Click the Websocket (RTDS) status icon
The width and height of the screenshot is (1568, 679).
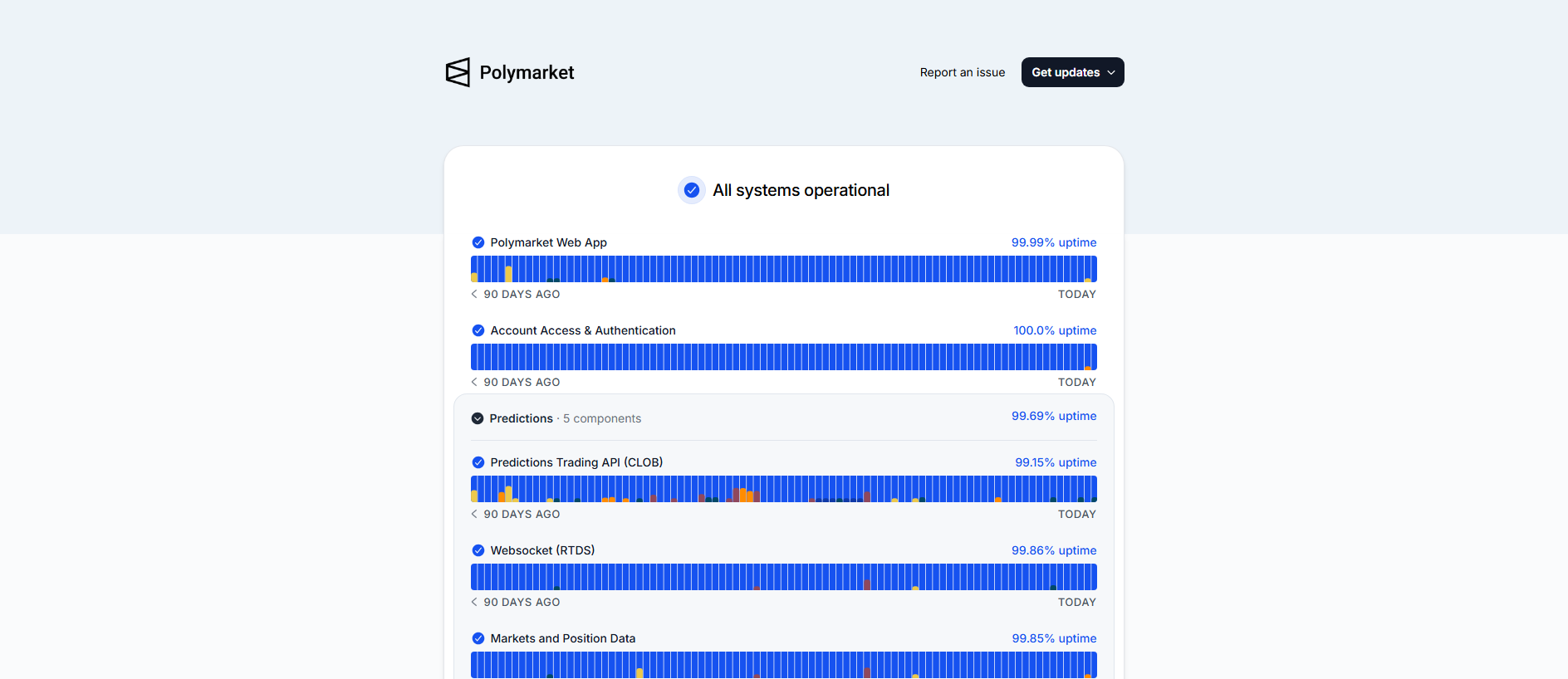pyautogui.click(x=478, y=550)
